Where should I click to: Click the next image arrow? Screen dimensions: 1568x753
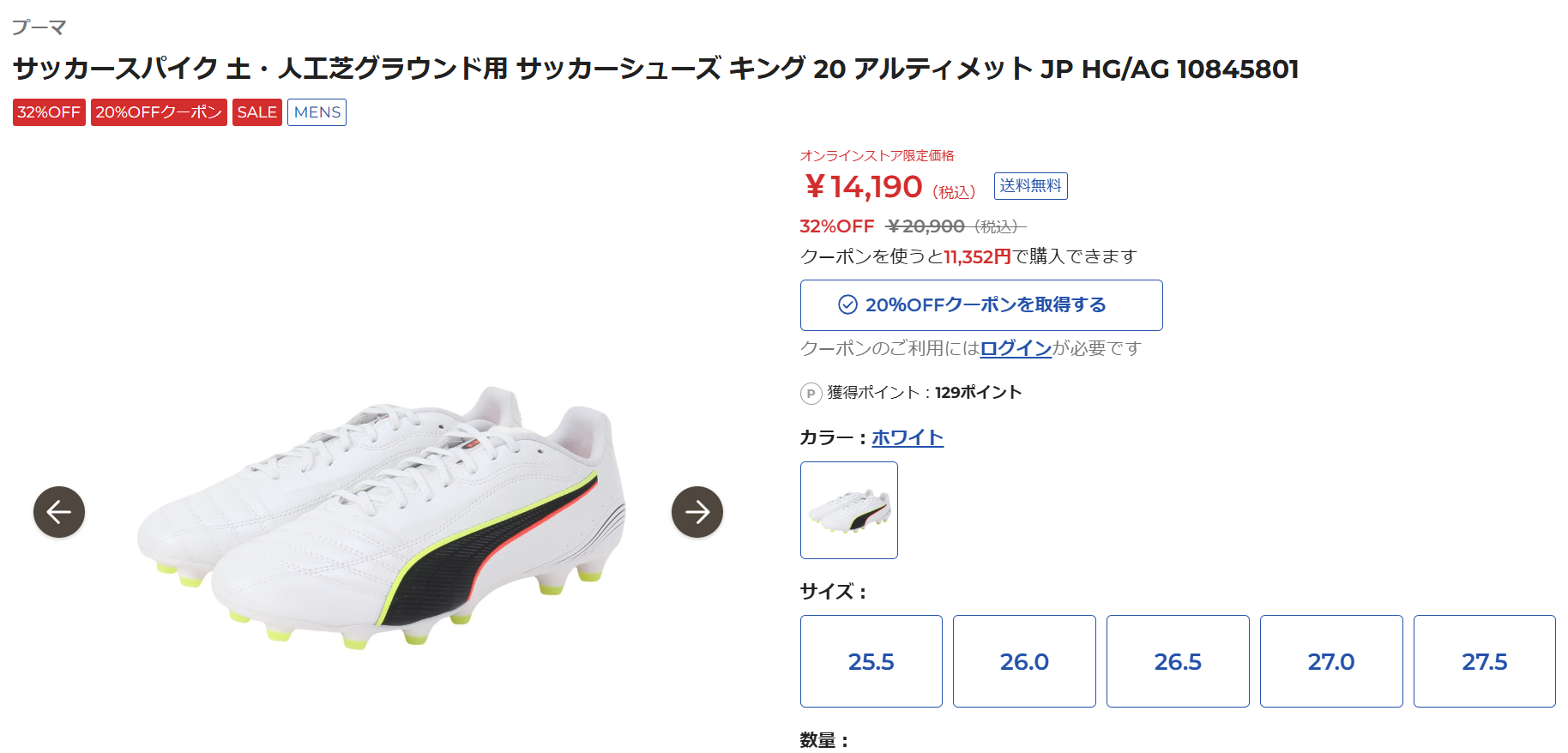pyautogui.click(x=697, y=512)
